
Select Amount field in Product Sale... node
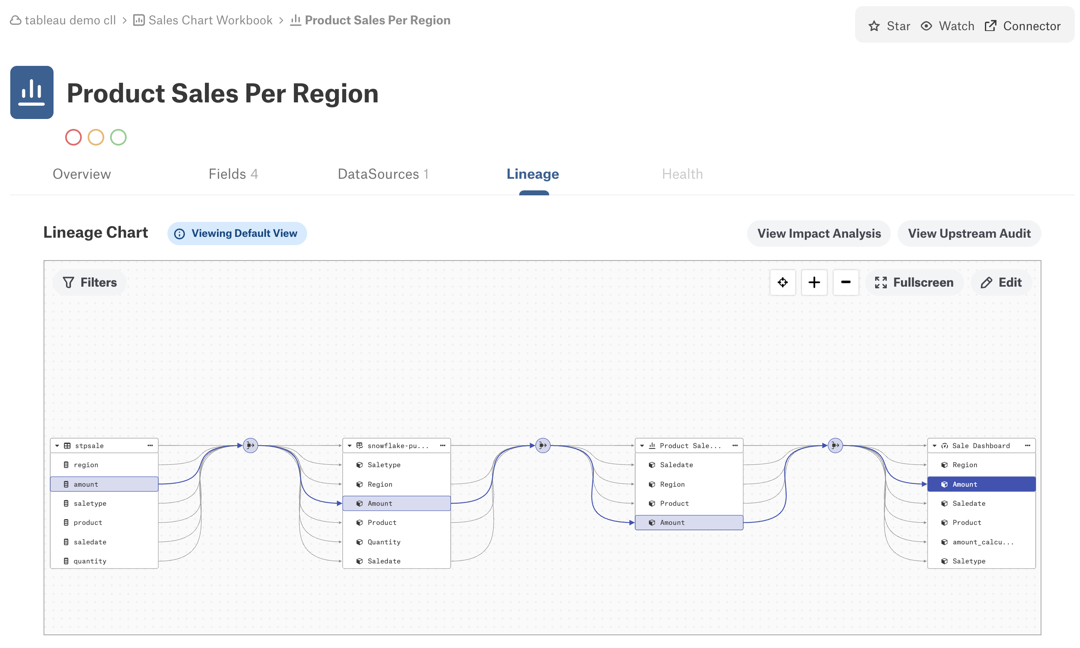(x=689, y=523)
